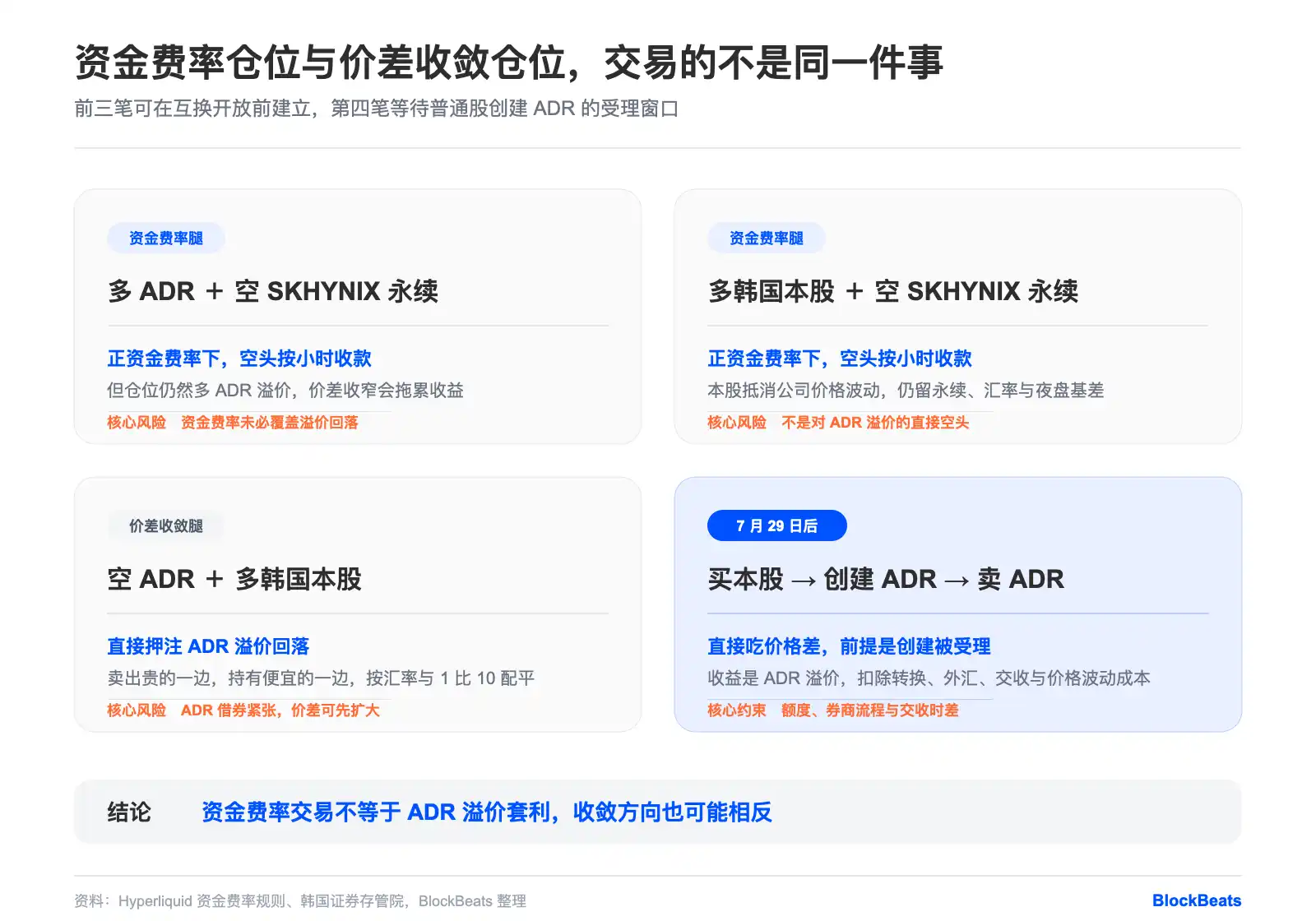
Task: Click the main title '资金费率仓位与价差收敛仓位'
Action: [x=320, y=62]
